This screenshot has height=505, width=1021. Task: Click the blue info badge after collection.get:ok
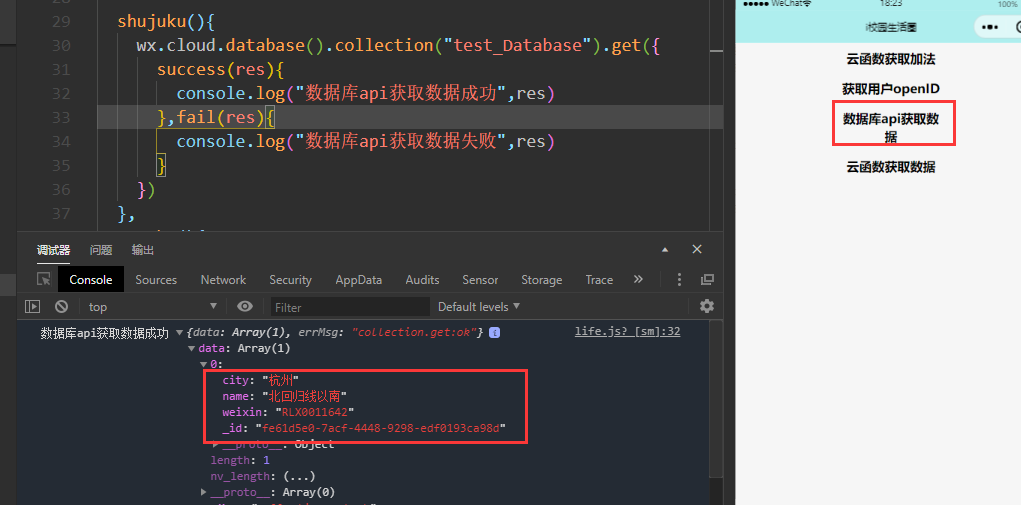point(494,333)
